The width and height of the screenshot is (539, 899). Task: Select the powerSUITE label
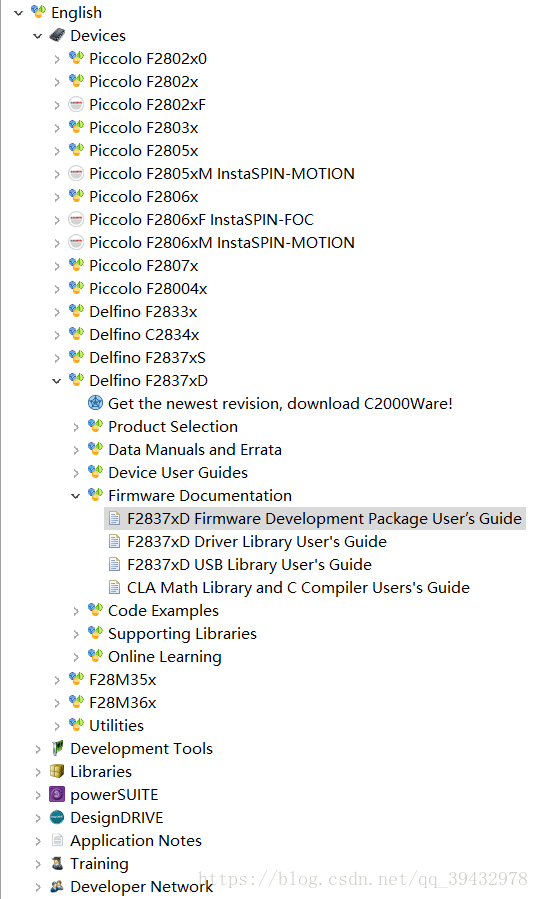pyautogui.click(x=114, y=795)
